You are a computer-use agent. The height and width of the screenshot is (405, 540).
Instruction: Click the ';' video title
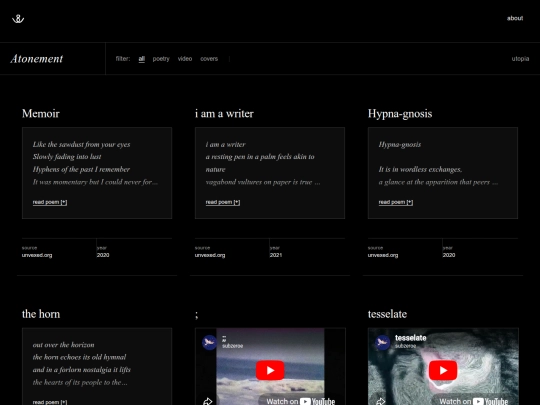pos(196,315)
